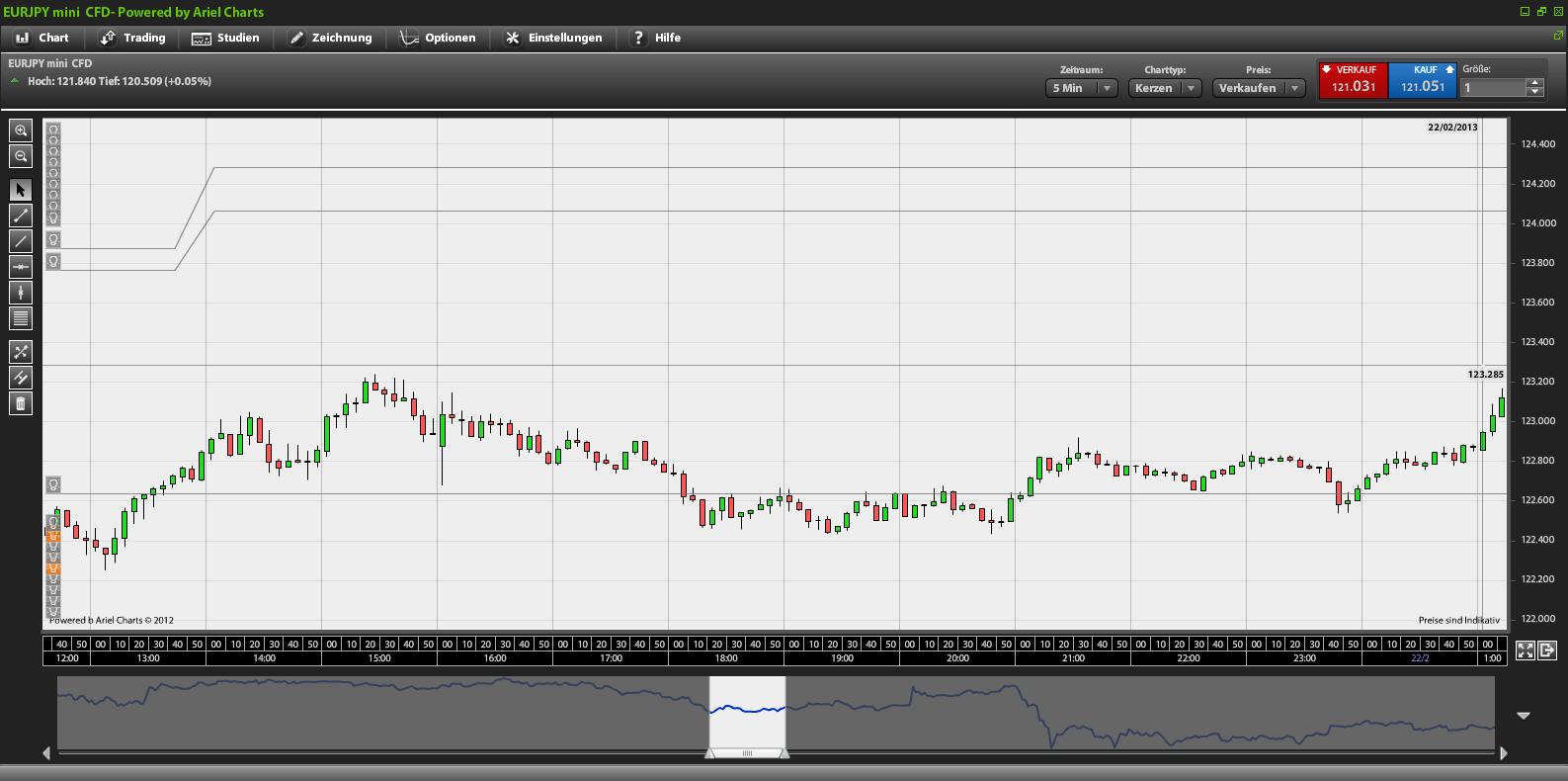Increase Größe with the up stepper arrow
Image resolution: width=1568 pixels, height=781 pixels.
click(1534, 83)
